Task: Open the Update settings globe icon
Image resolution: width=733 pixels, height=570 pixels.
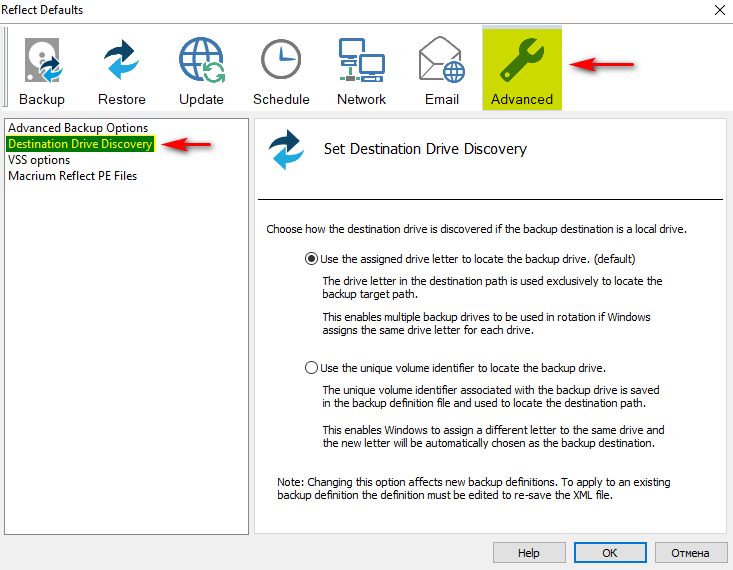Action: pos(201,60)
